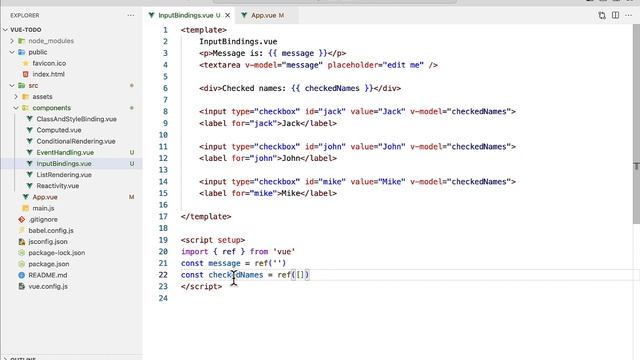
Task: Open babel.config.js file
Action: (x=51, y=230)
